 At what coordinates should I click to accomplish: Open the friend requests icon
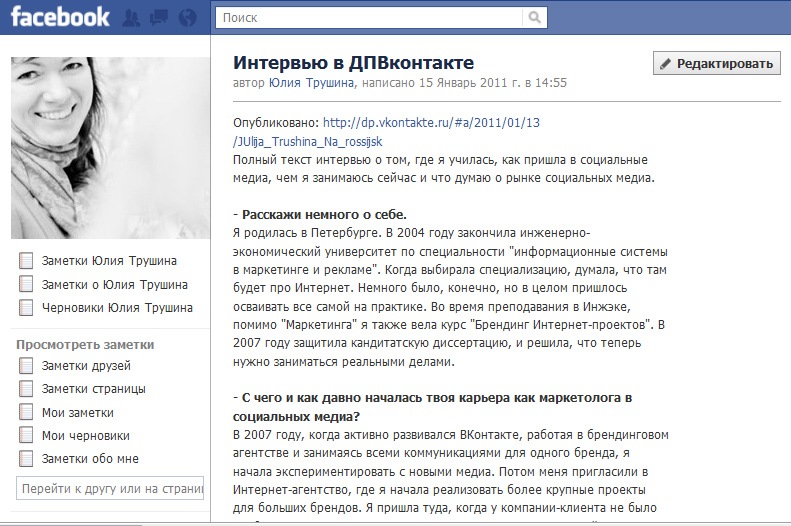pyautogui.click(x=132, y=18)
